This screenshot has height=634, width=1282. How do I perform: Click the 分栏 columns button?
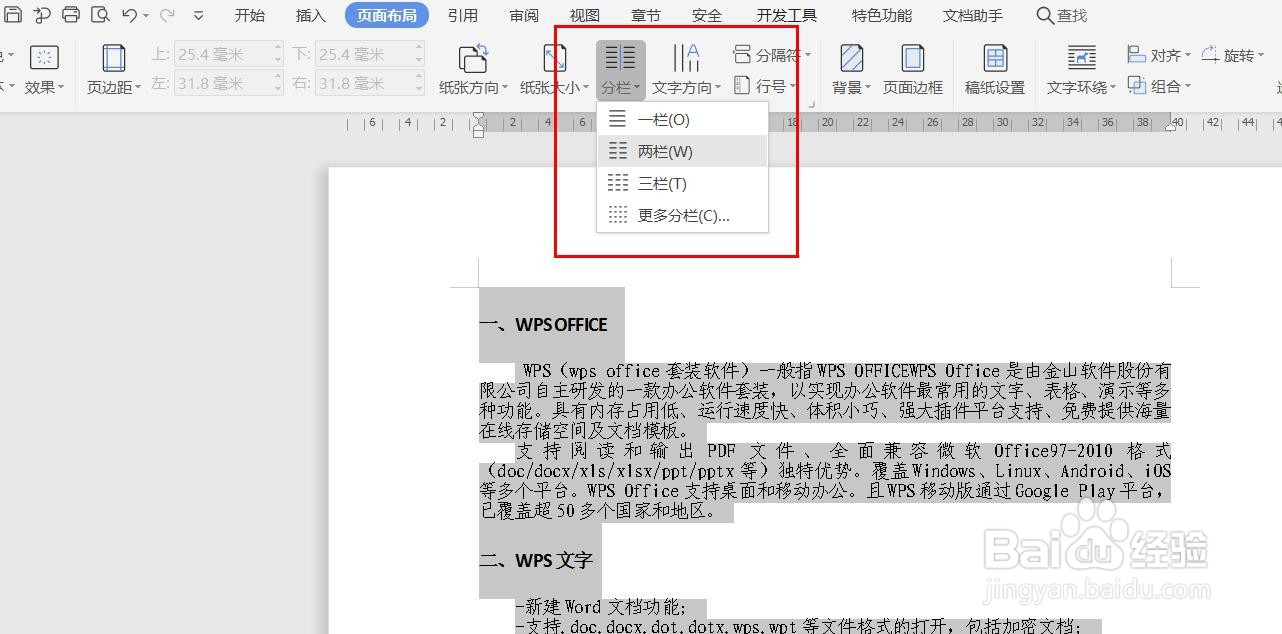click(621, 69)
